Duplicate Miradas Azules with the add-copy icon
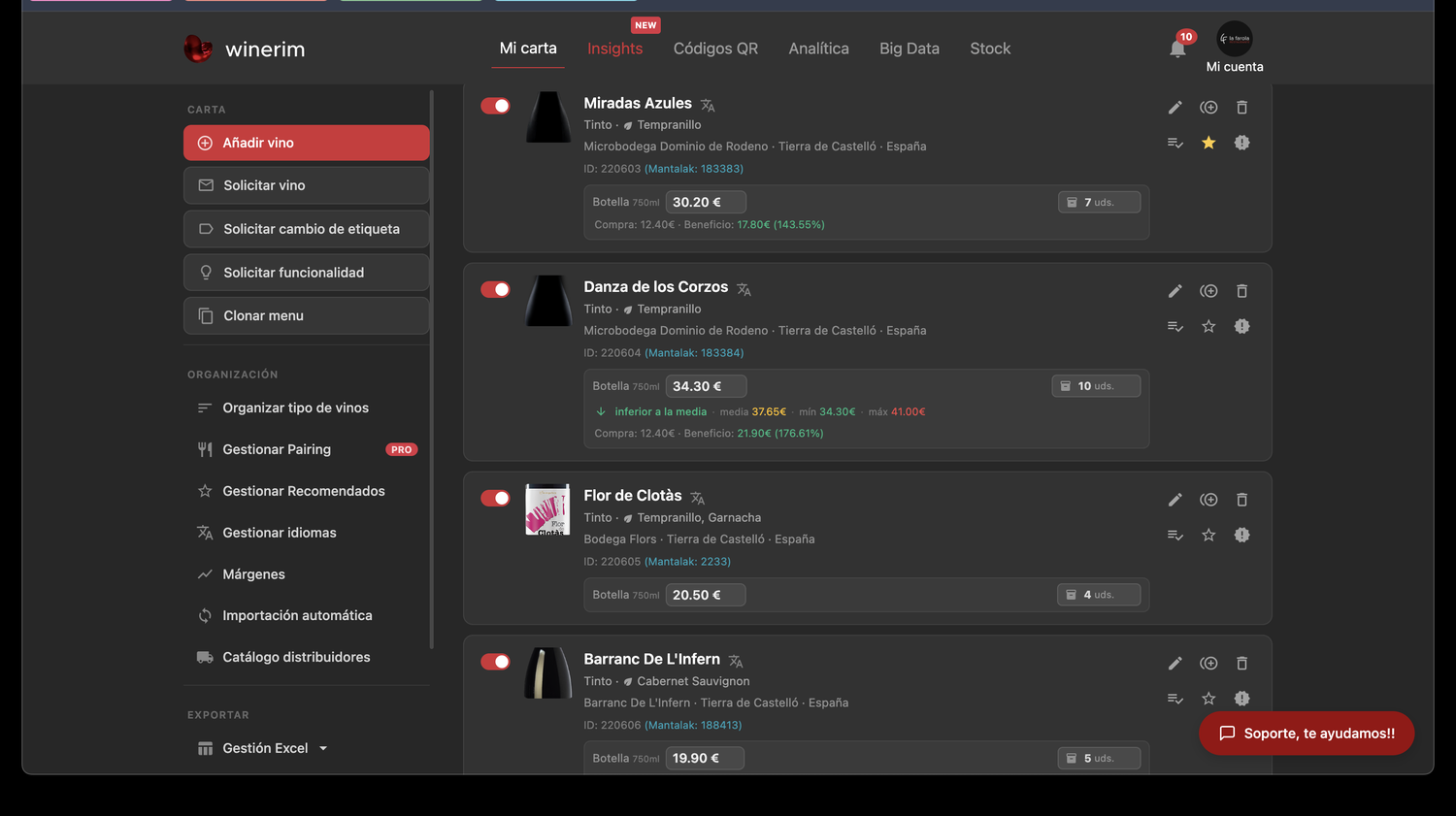This screenshot has height=816, width=1456. tap(1208, 108)
